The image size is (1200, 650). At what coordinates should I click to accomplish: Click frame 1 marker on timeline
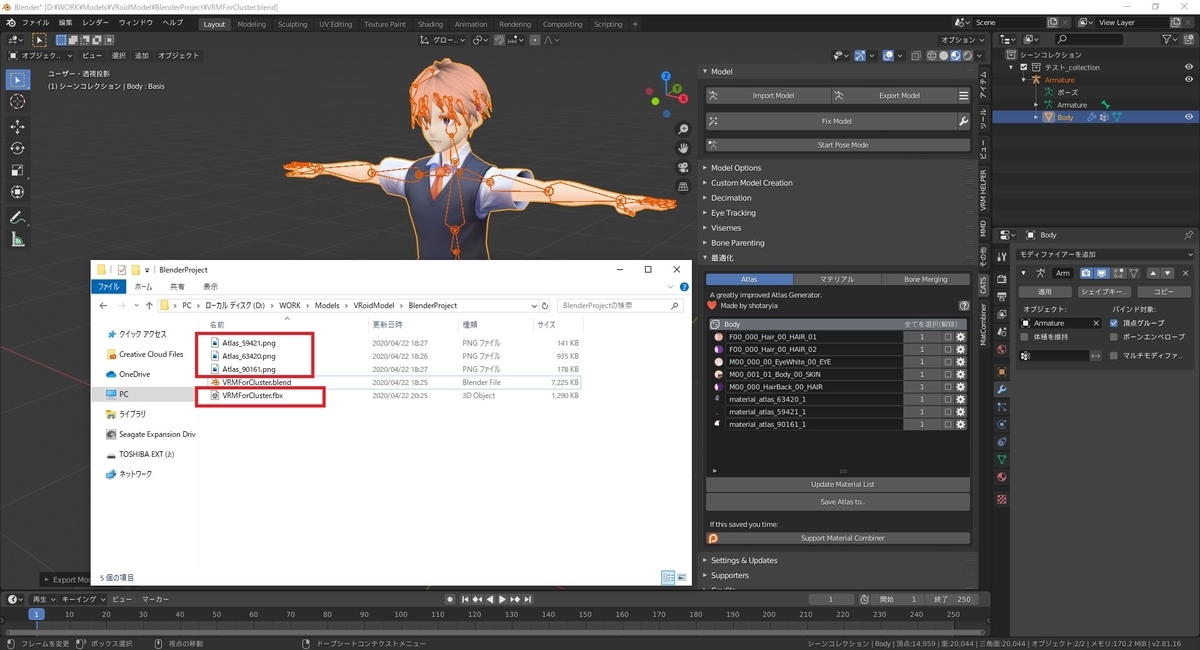pyautogui.click(x=36, y=614)
